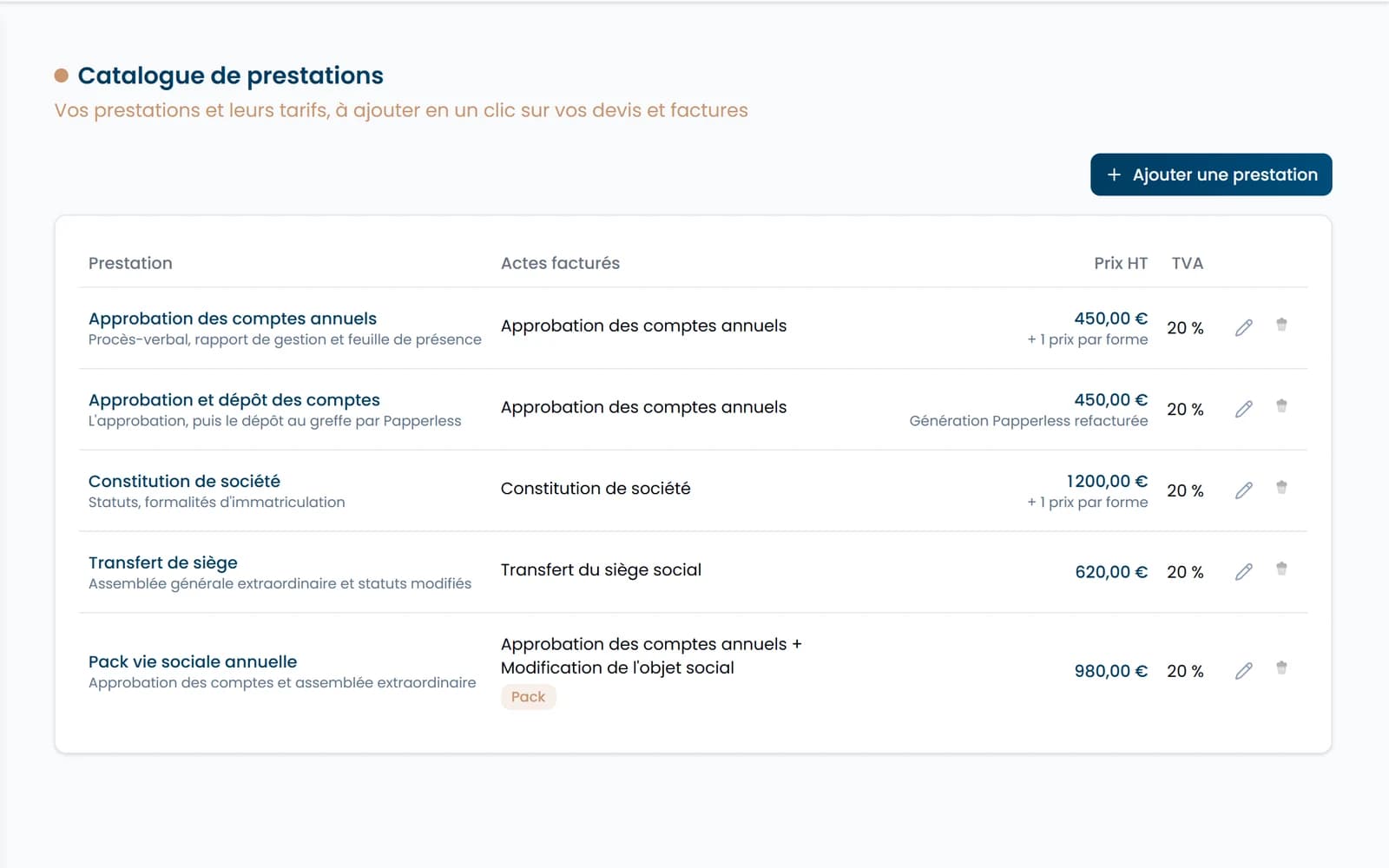Open the Approbation des comptes annuels prestation title

click(233, 319)
